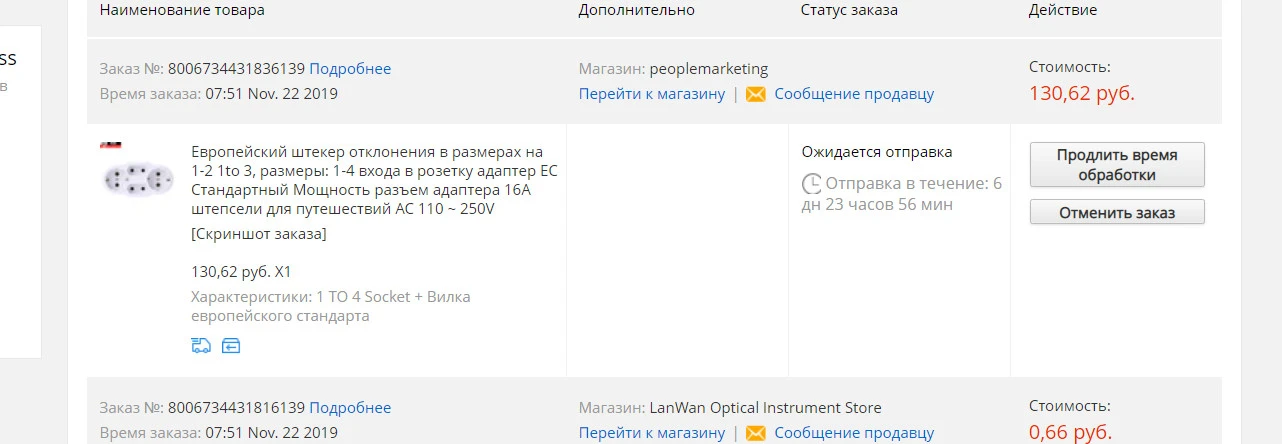Click the envelope icon for LanWan Optical store
The image size is (1282, 444).
pos(756,433)
